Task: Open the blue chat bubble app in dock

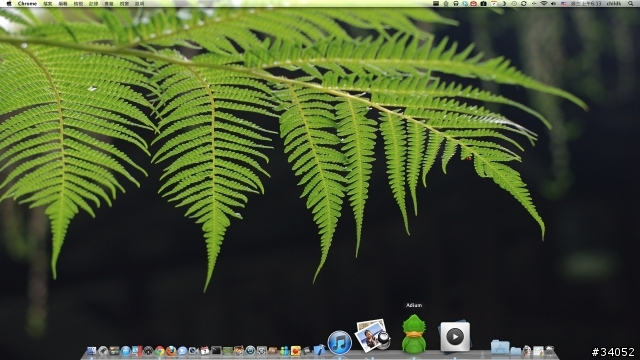Action: 182,351
